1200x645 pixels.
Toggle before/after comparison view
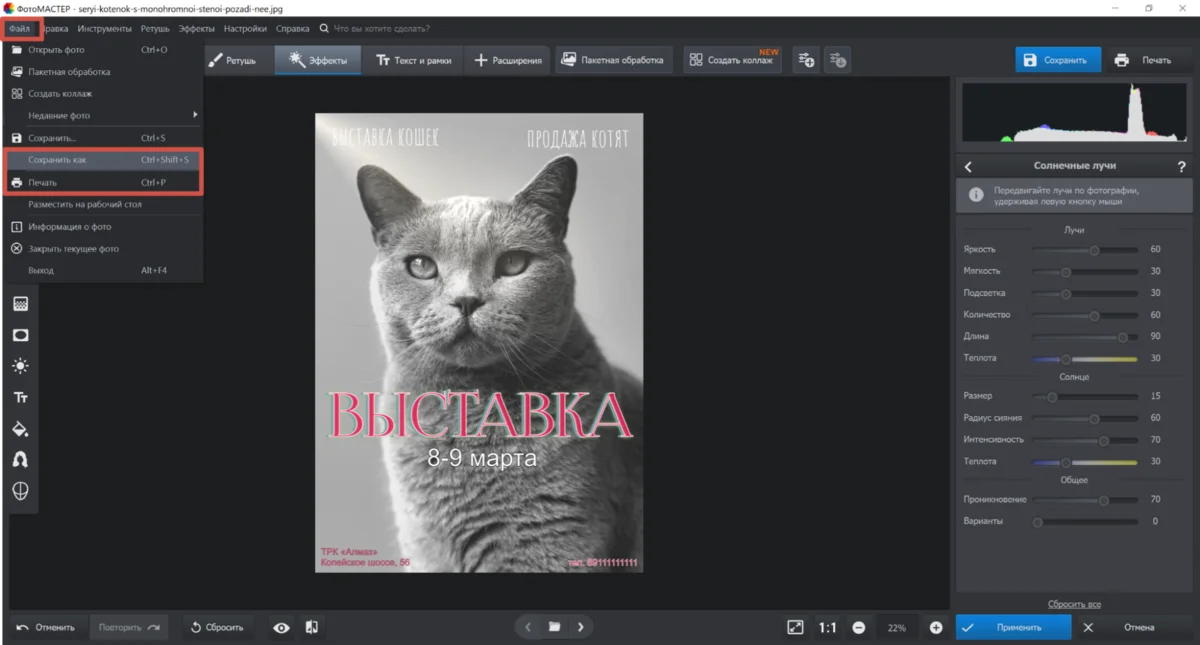point(312,627)
